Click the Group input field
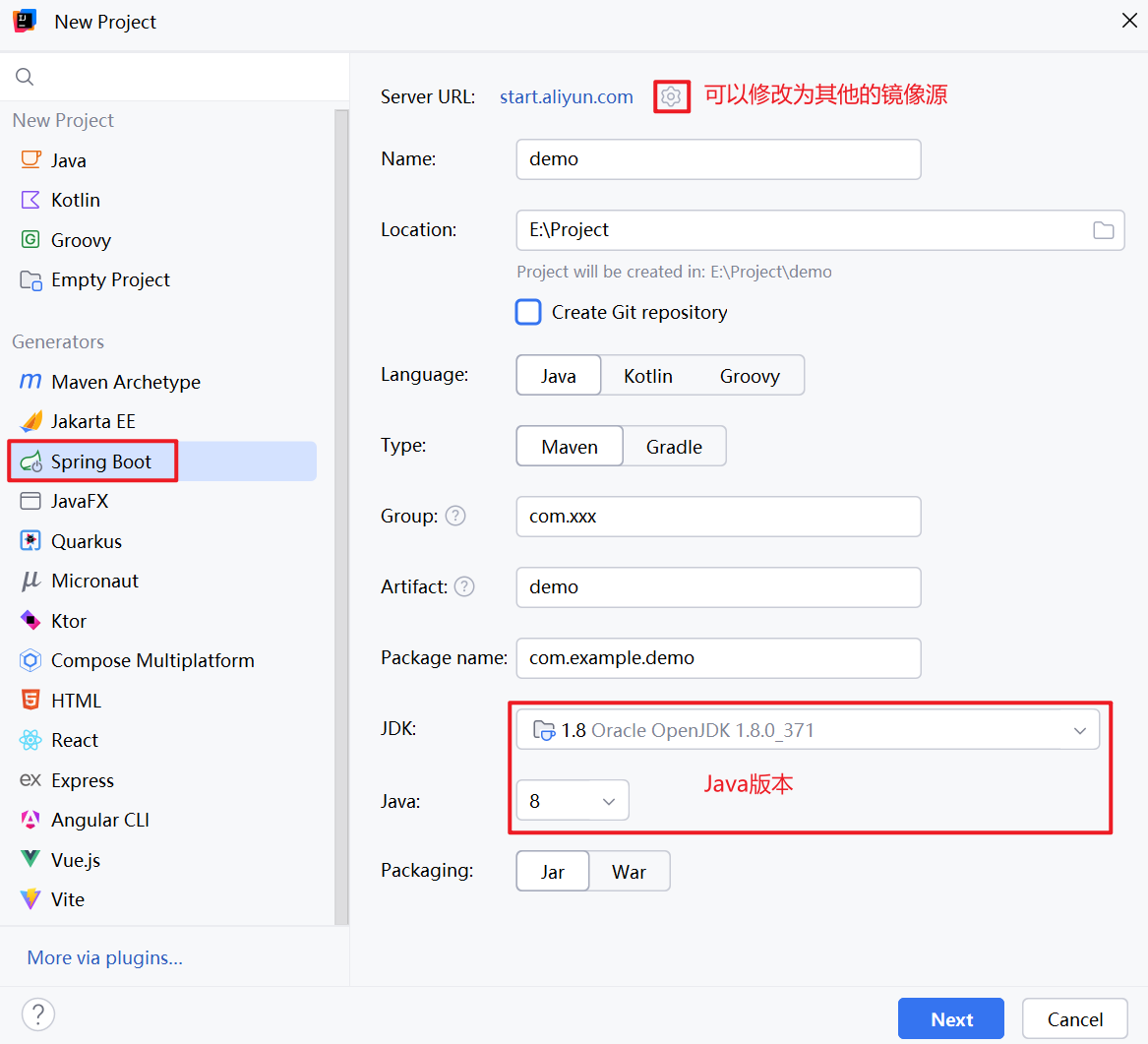Viewport: 1148px width, 1044px height. (718, 517)
